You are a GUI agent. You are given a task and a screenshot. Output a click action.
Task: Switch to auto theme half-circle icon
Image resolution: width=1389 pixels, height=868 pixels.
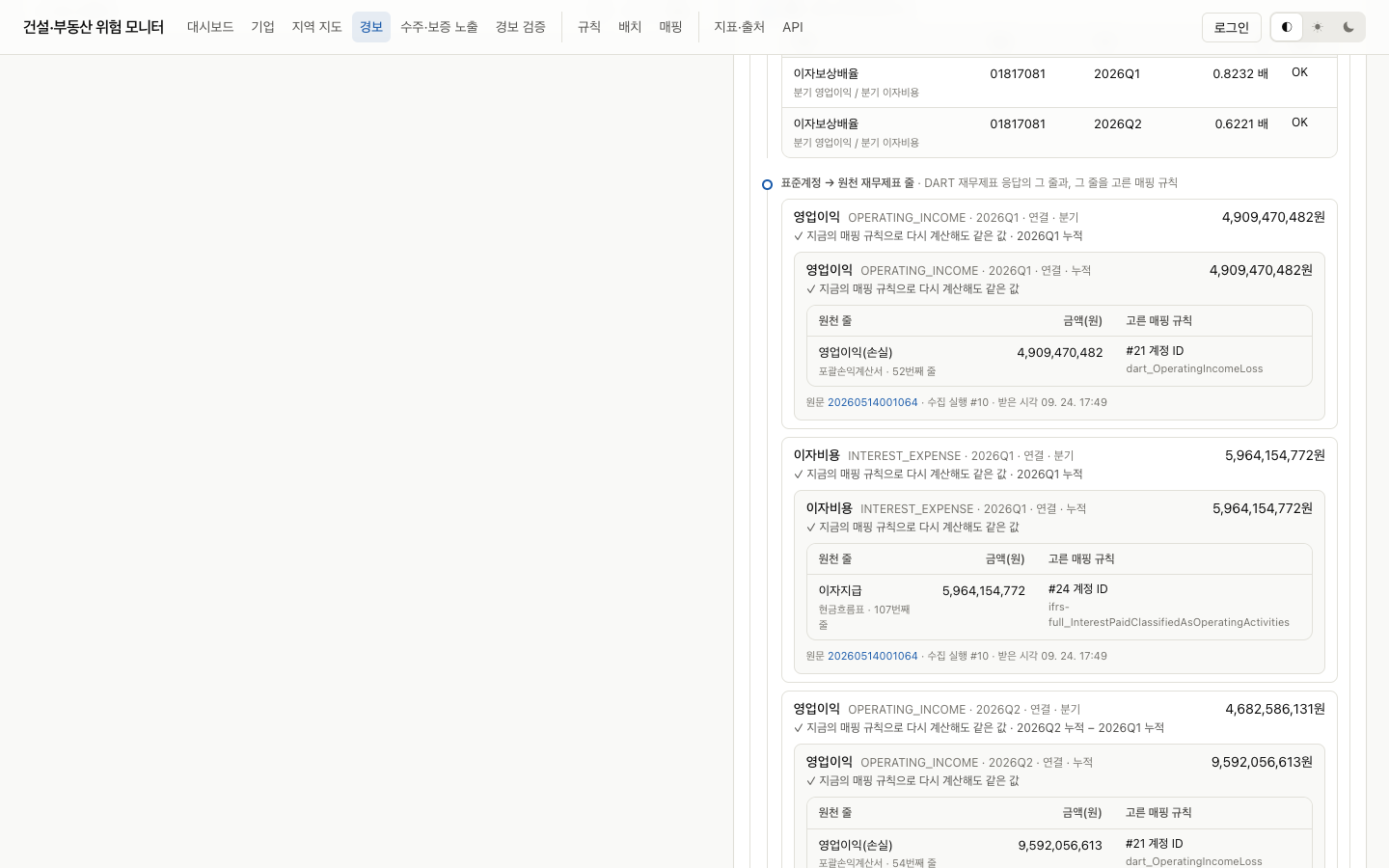click(x=1287, y=27)
